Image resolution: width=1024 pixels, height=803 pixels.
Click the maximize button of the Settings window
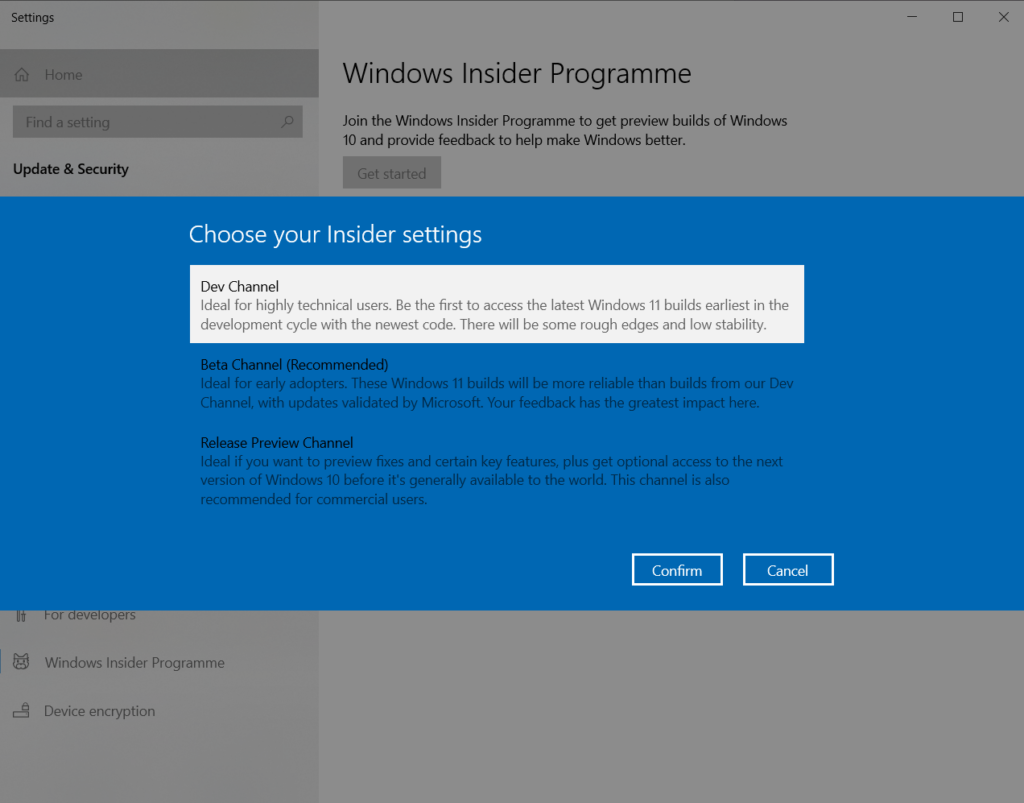(x=957, y=16)
